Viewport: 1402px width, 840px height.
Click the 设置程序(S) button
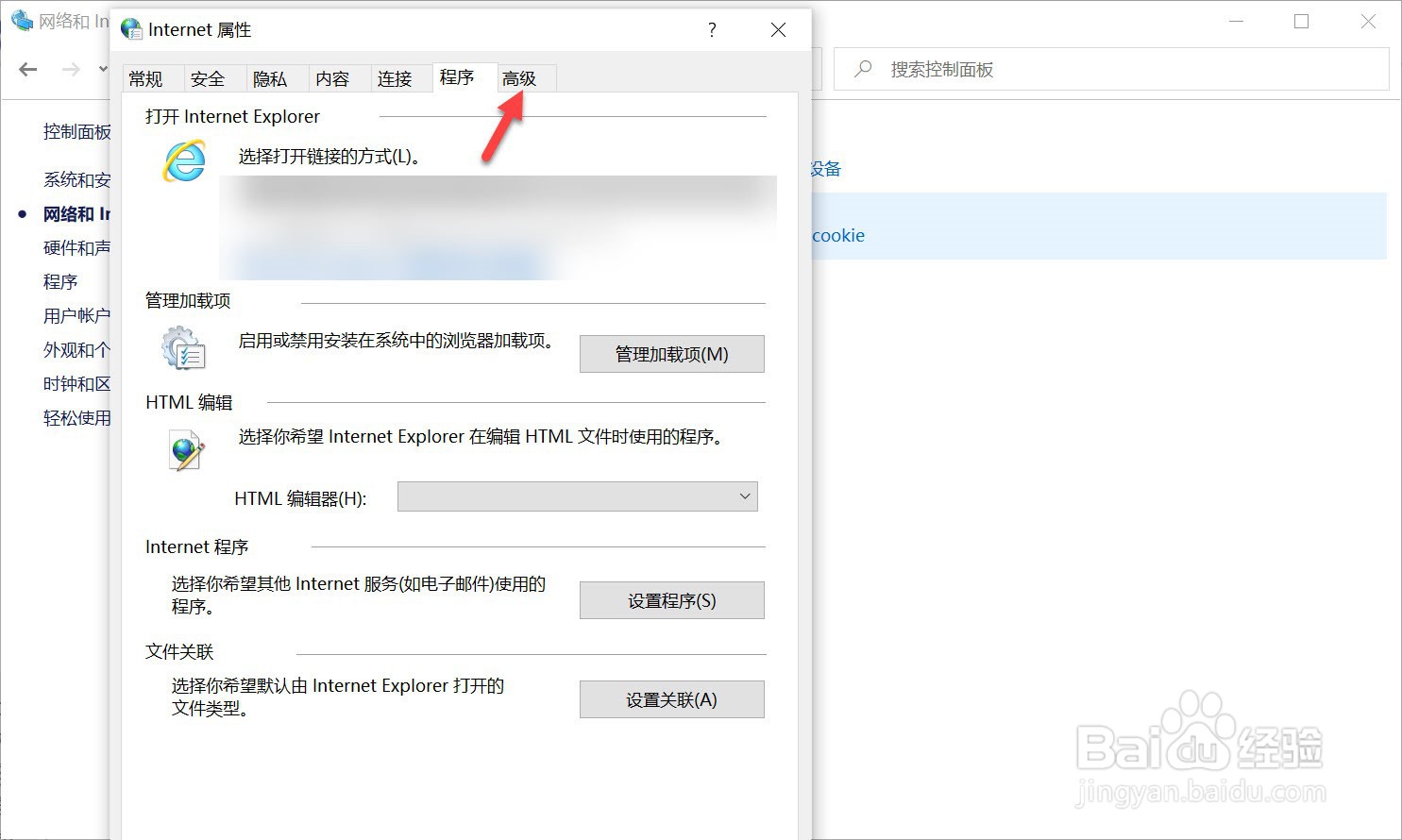672,600
